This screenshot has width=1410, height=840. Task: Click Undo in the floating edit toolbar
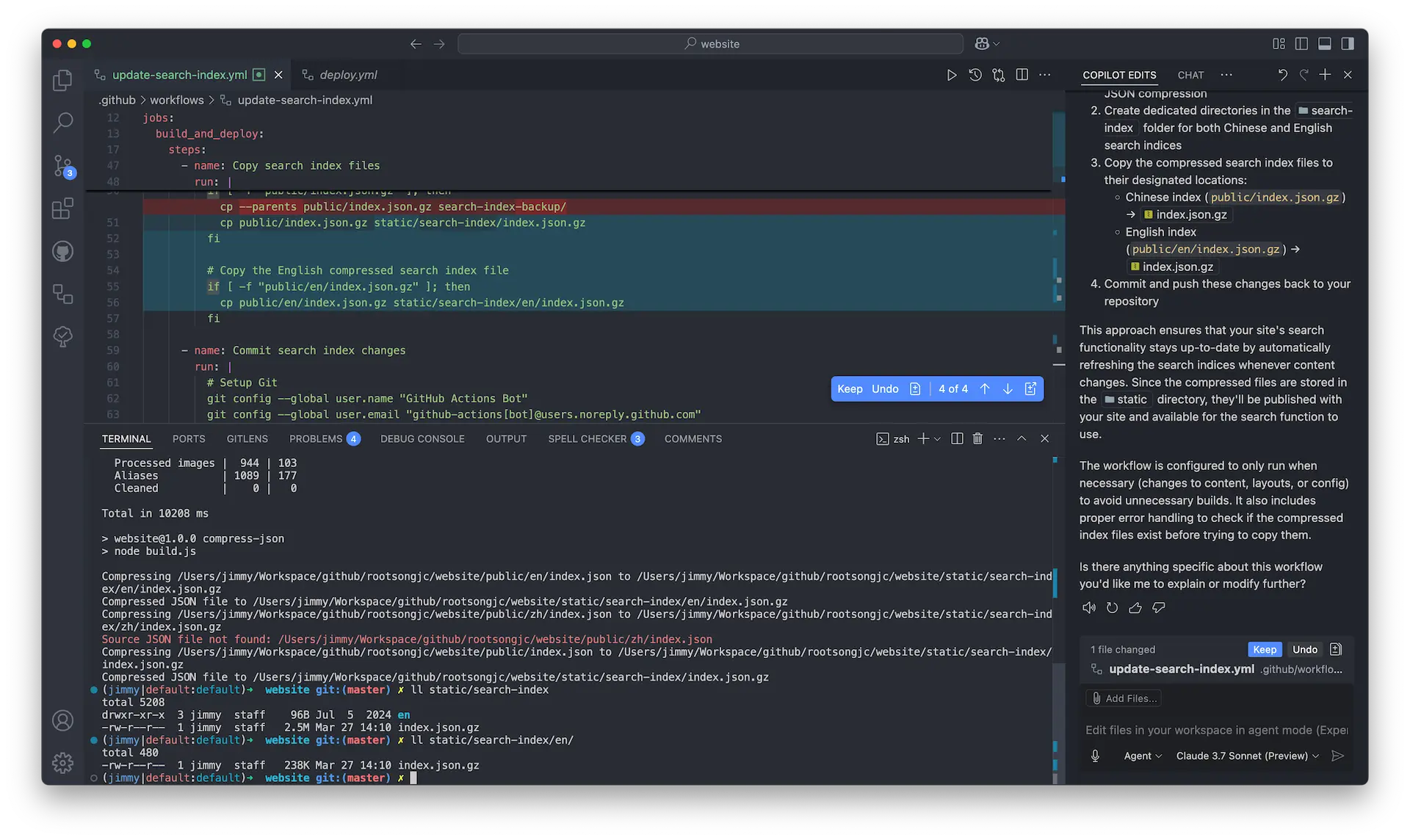(x=885, y=389)
